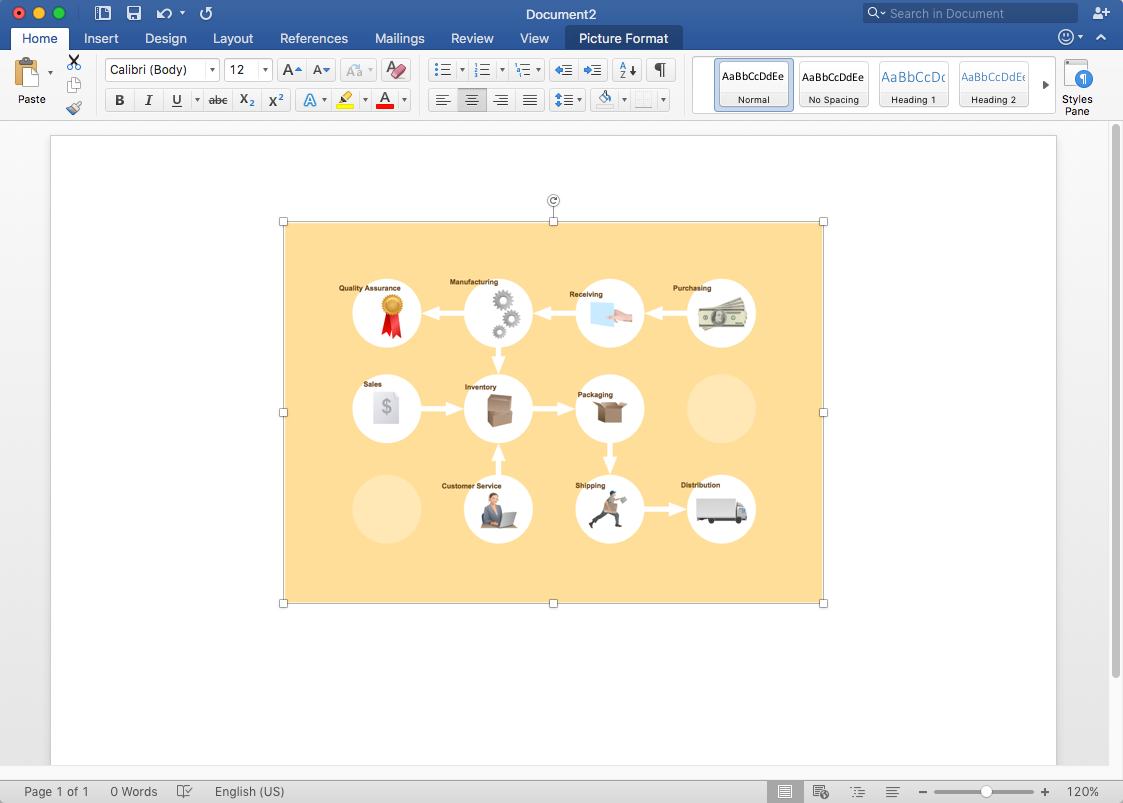Show paragraph marks with pilcrow icon
Image resolution: width=1123 pixels, height=803 pixels.
click(x=660, y=70)
